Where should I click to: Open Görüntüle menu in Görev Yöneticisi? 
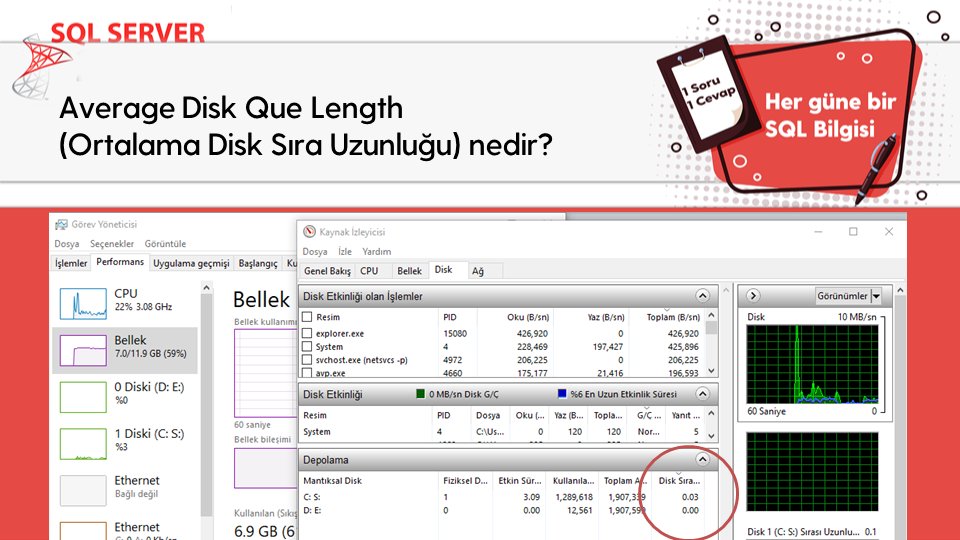click(x=165, y=244)
